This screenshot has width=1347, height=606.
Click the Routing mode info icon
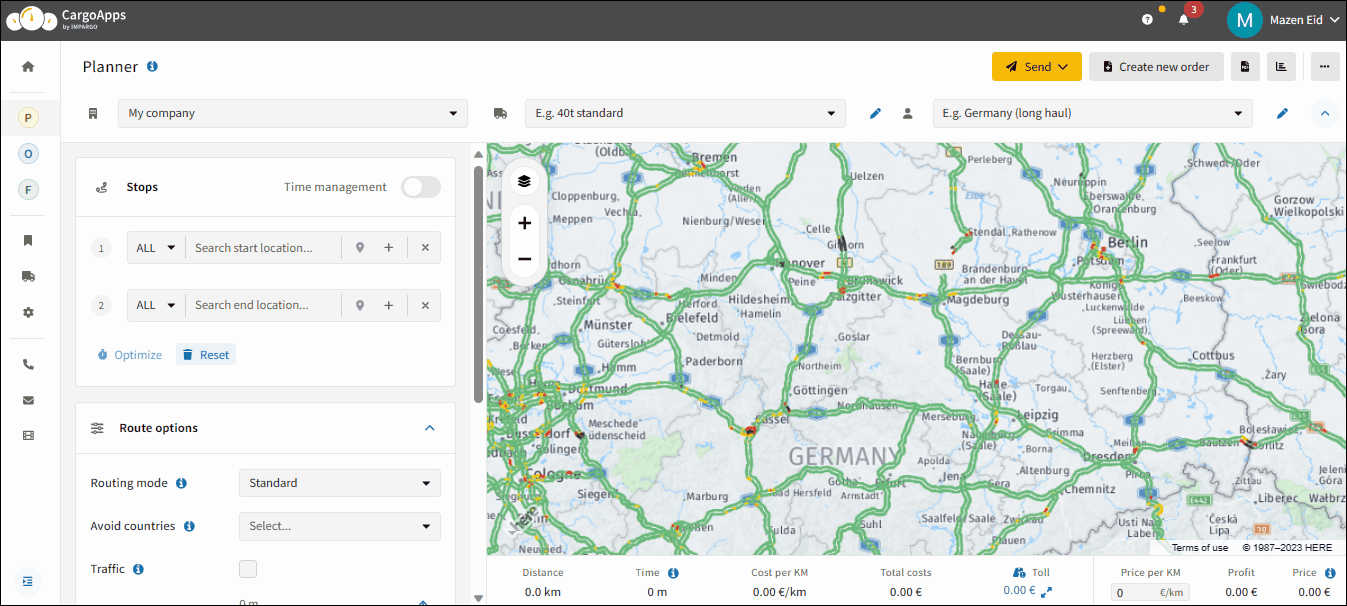coord(181,483)
